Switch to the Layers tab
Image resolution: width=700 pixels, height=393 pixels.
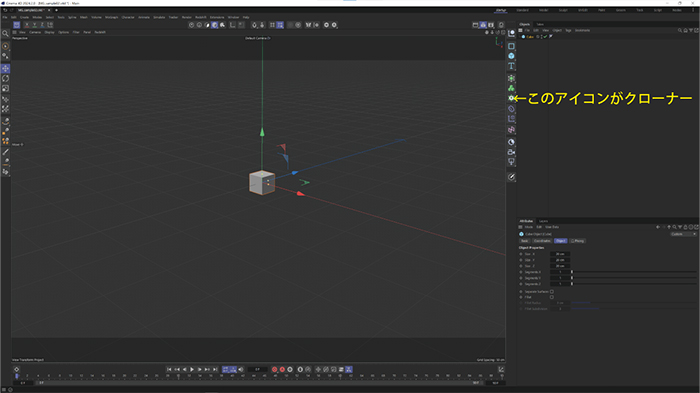[x=543, y=221]
